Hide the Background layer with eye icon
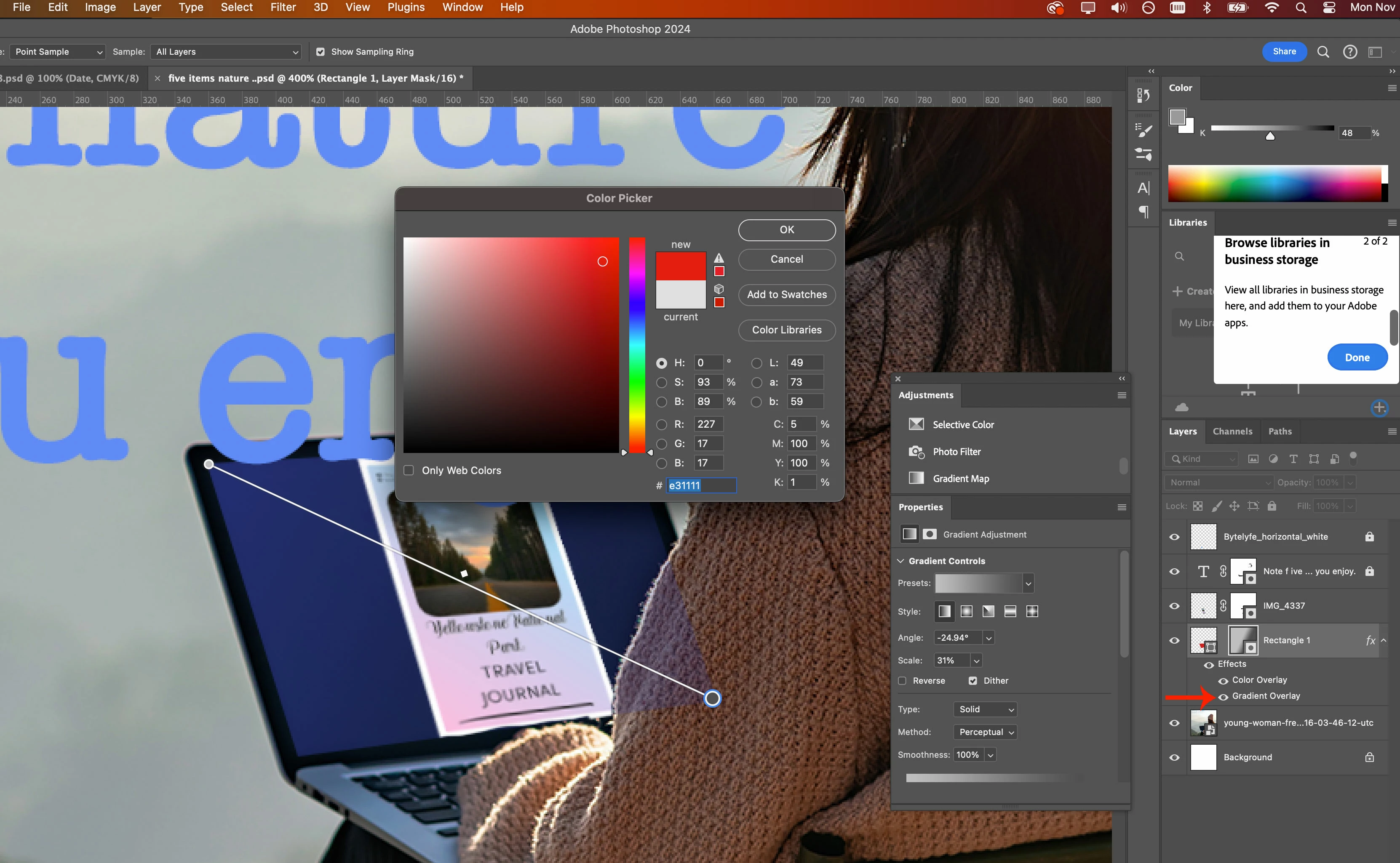 pyautogui.click(x=1174, y=757)
